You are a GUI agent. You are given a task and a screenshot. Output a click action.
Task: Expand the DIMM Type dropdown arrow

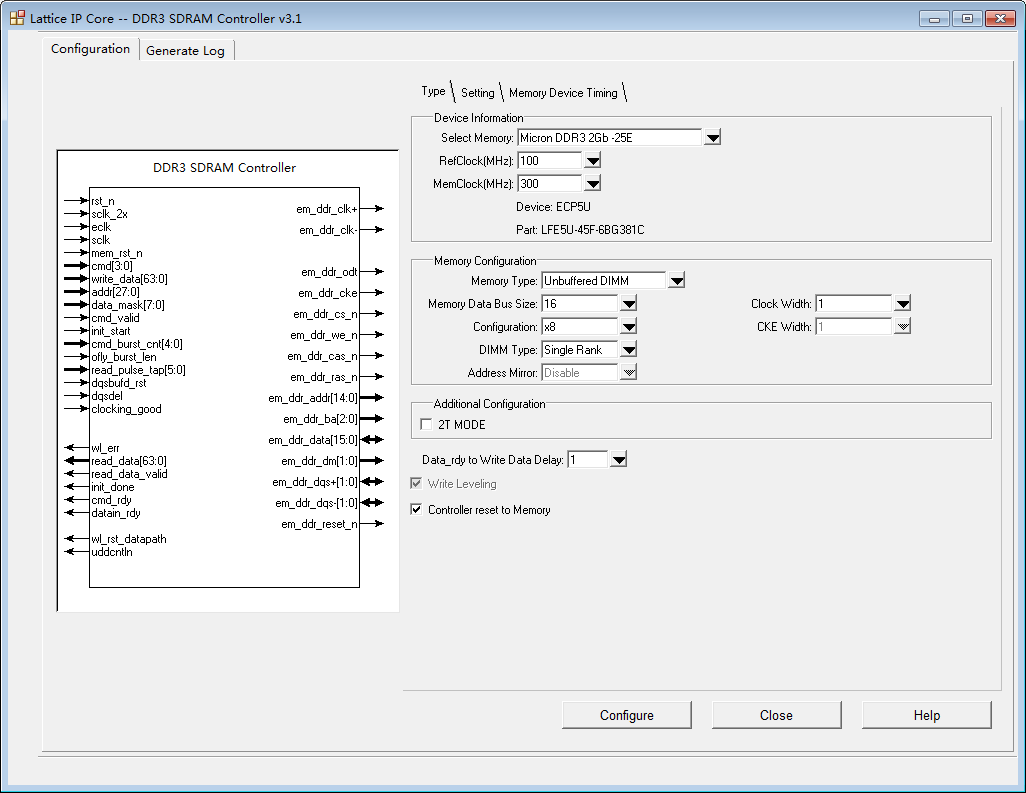(629, 349)
